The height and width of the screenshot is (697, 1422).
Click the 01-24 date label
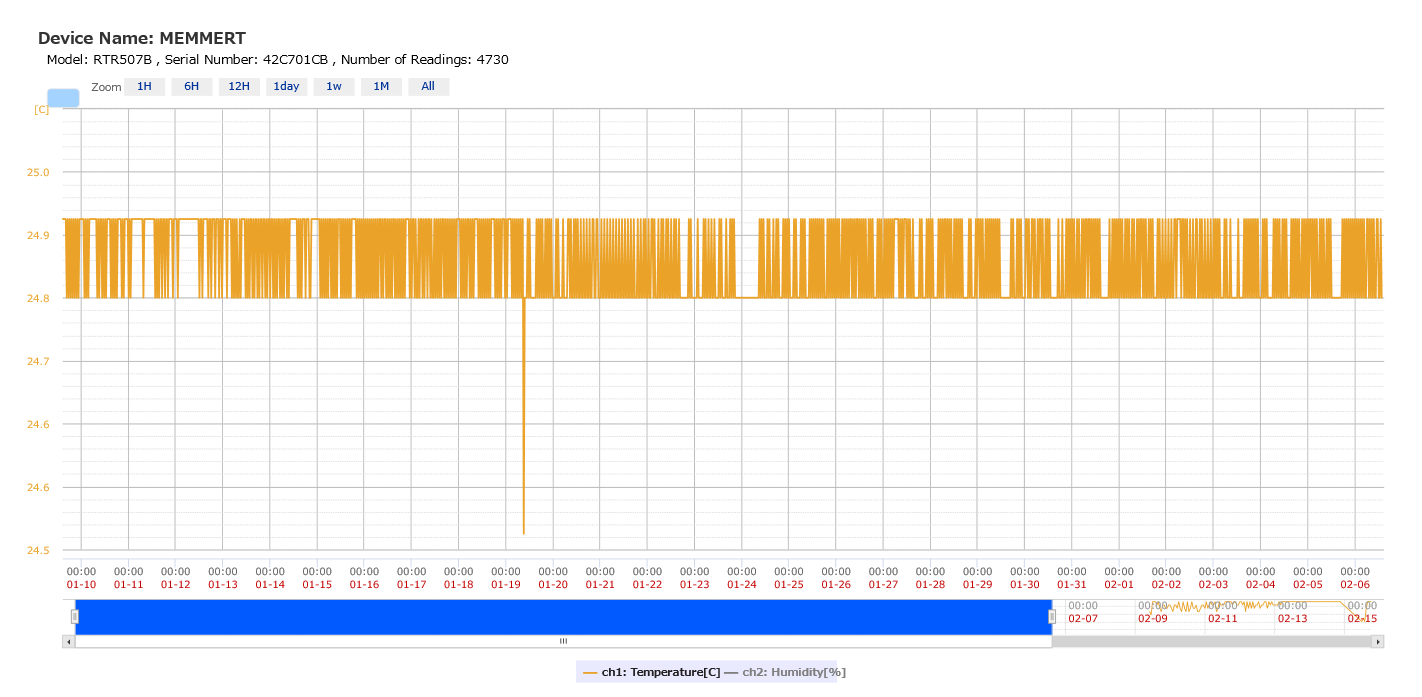coord(742,584)
